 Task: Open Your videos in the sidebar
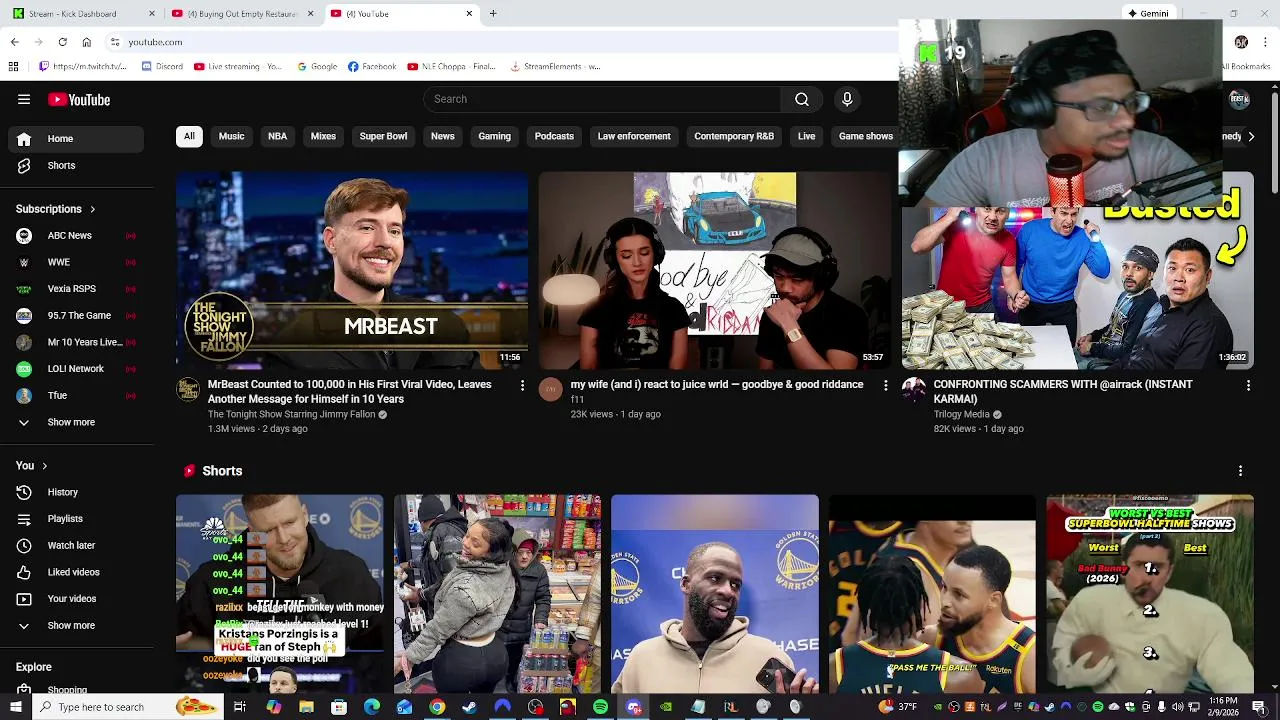pyautogui.click(x=76, y=599)
